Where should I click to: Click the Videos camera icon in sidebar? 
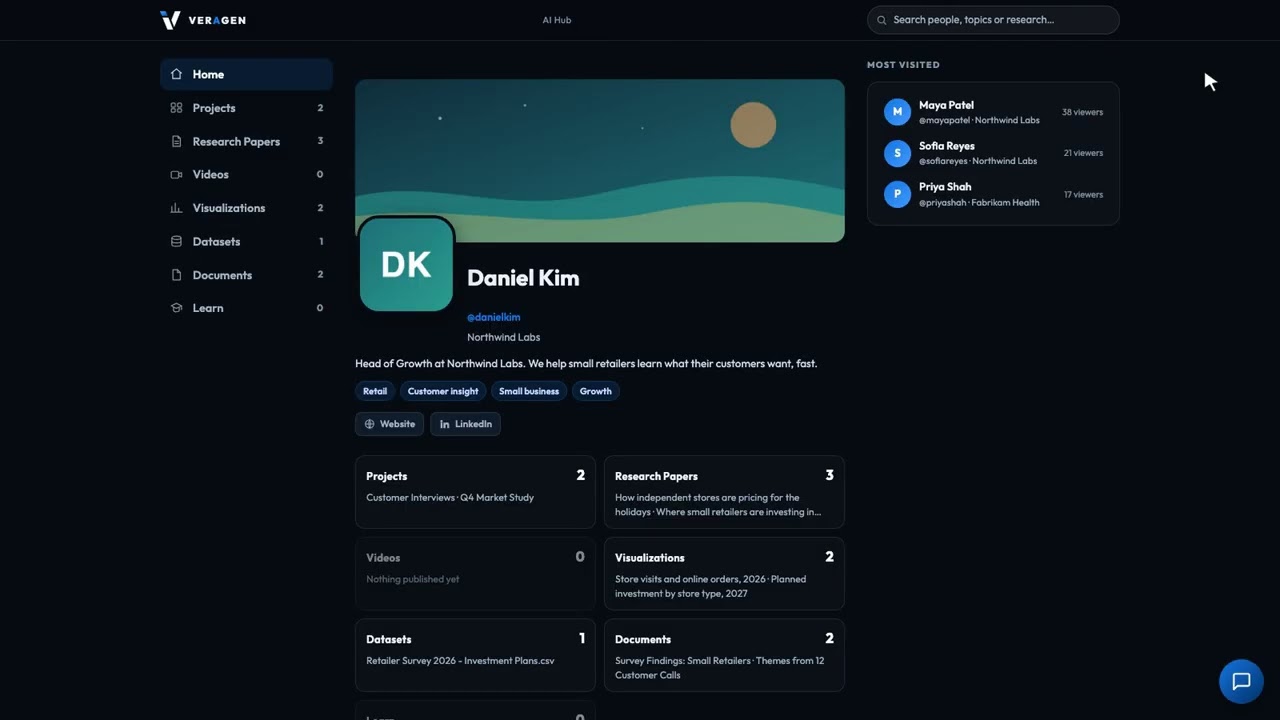176,174
